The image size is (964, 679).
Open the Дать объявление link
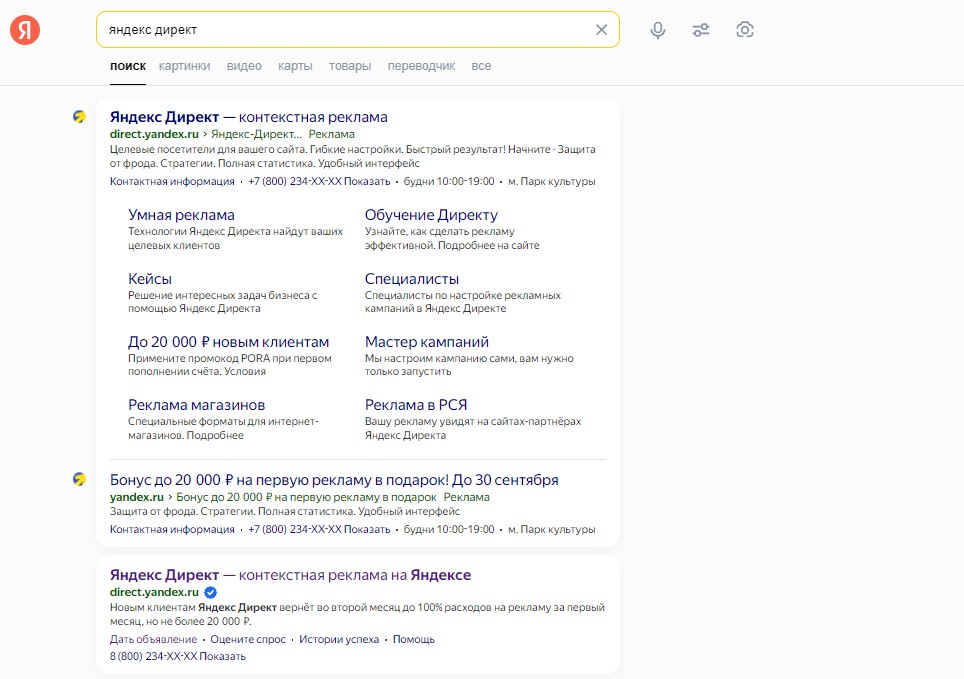(x=154, y=640)
